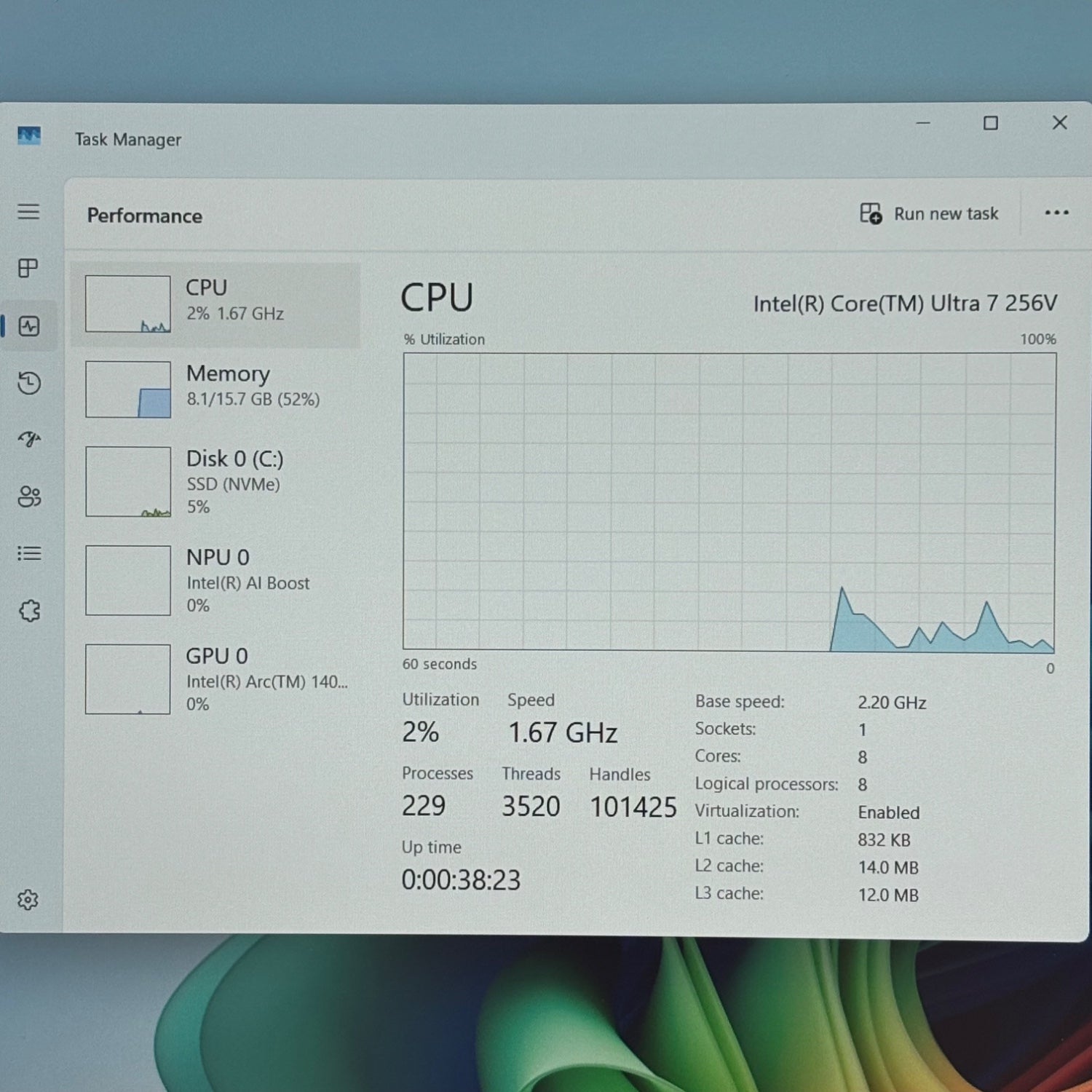This screenshot has width=1092, height=1092.
Task: Open the Services puzzle-piece icon
Action: (29, 611)
